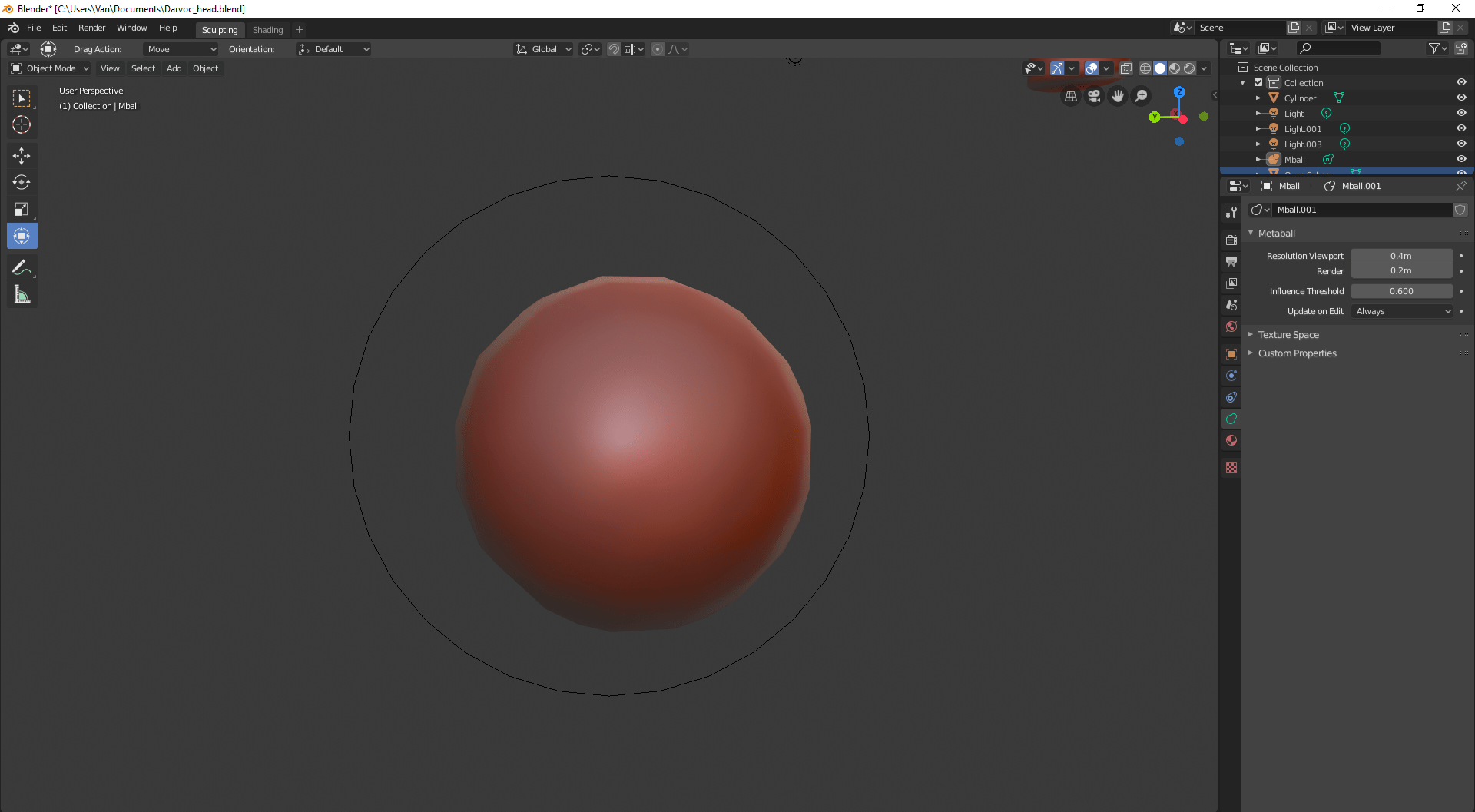Select the Rotate tool in the toolbar

tap(22, 182)
